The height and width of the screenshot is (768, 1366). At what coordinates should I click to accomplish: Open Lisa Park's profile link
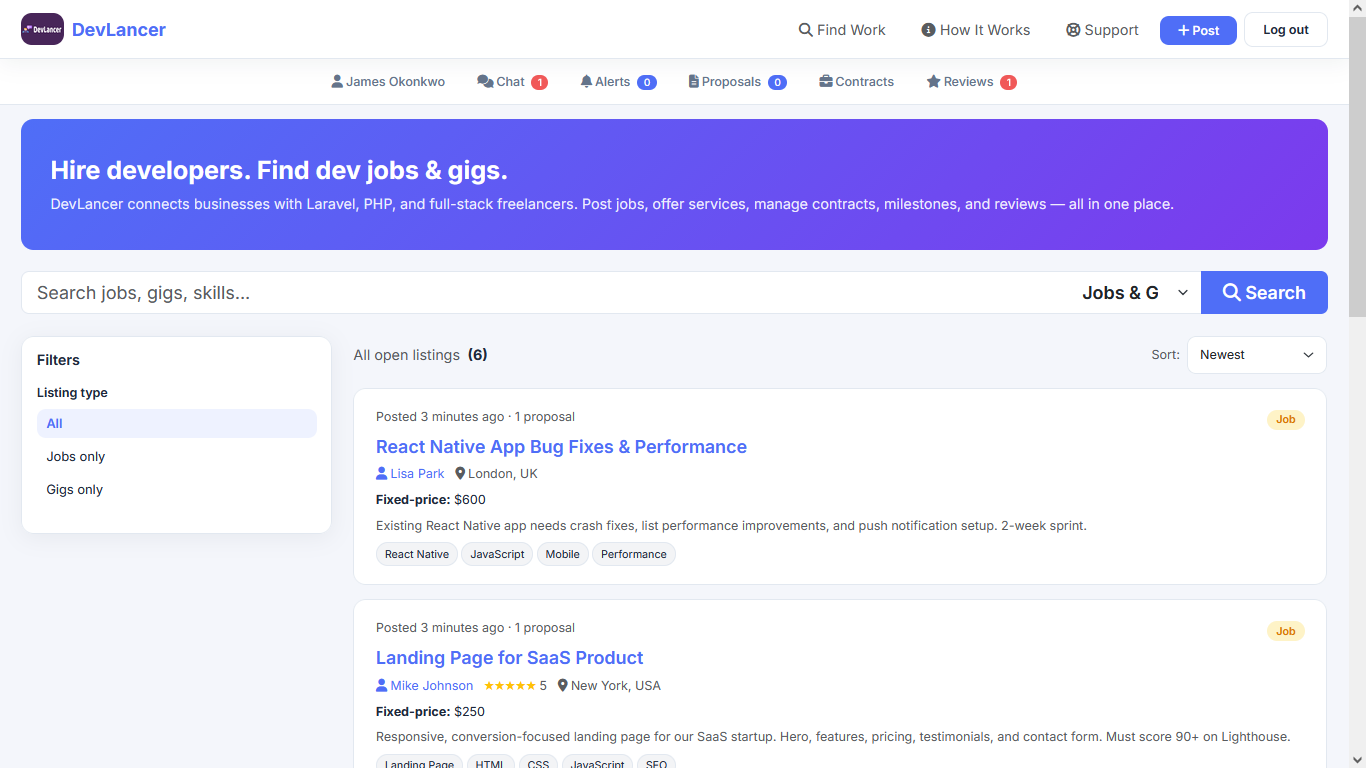click(410, 474)
